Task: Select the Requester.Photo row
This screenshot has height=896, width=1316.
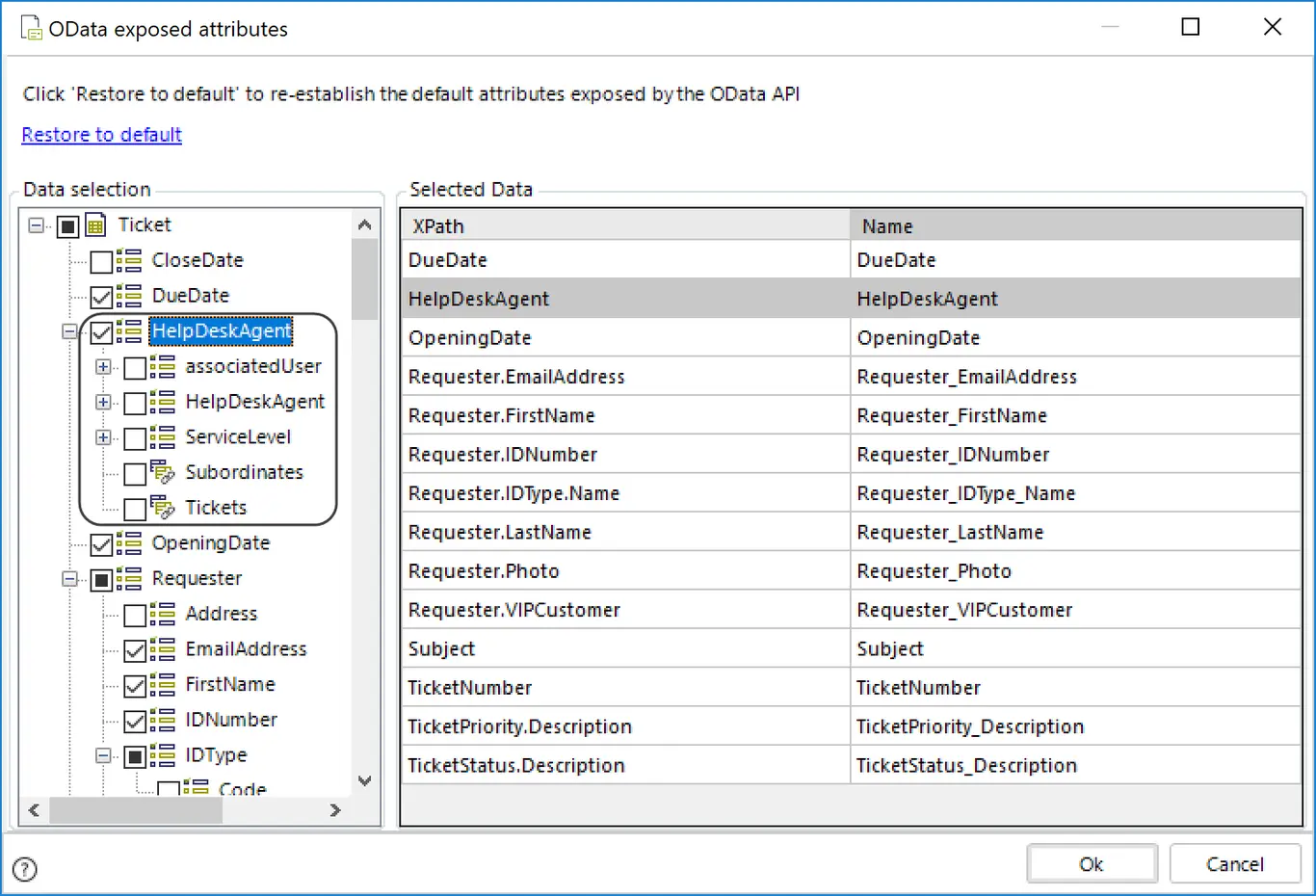Action: [x=852, y=571]
